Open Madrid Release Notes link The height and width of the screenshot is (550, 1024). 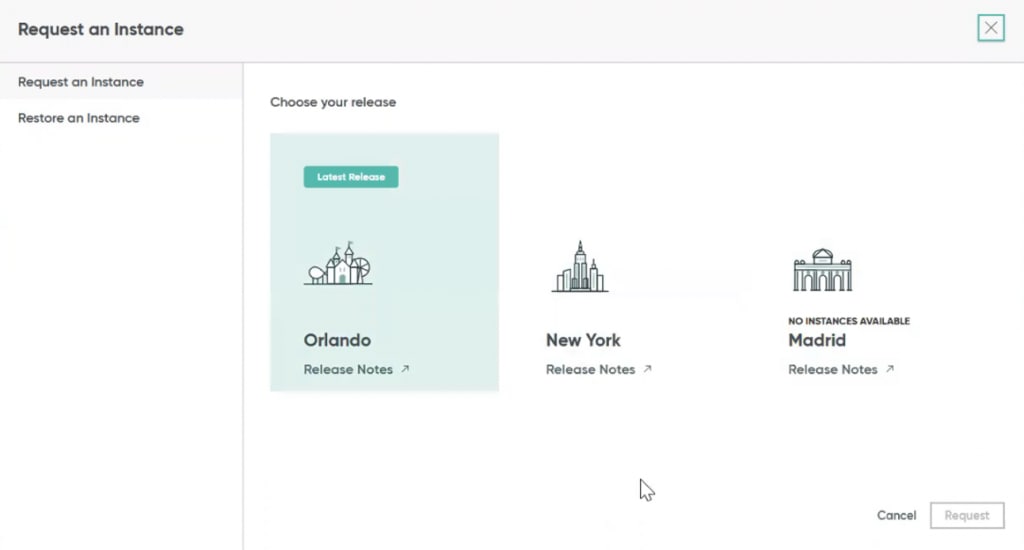(841, 370)
